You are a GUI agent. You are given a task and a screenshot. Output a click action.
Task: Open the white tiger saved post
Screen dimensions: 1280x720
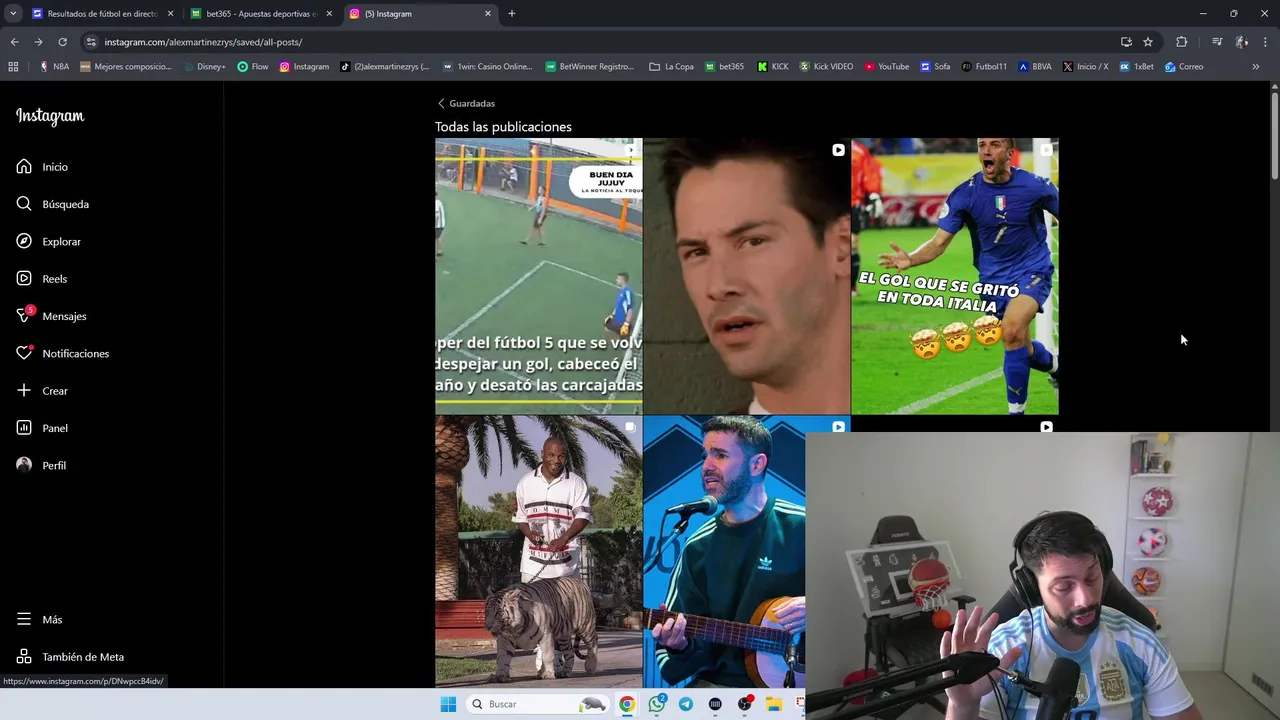[x=538, y=552]
